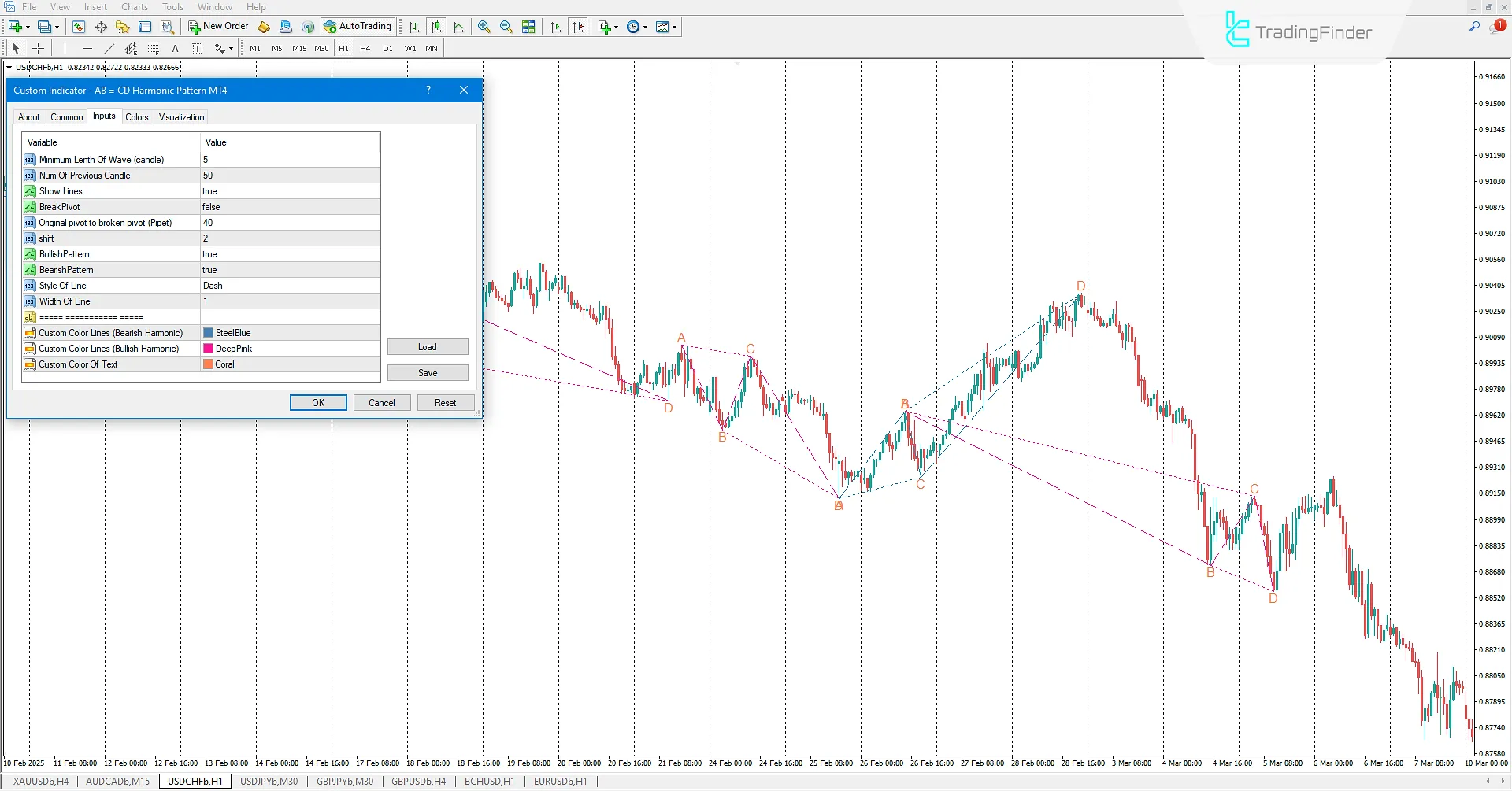This screenshot has height=791, width=1512.
Task: Change the Custom Color Of Text Coral swatch
Action: pyautogui.click(x=207, y=364)
